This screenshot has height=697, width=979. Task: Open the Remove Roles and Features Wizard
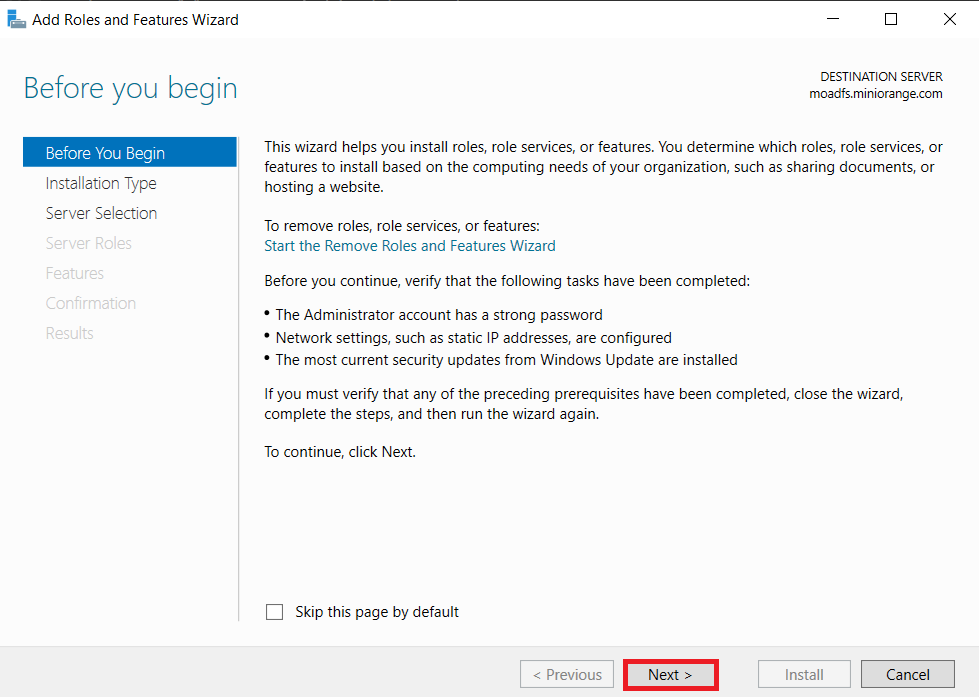click(x=409, y=245)
